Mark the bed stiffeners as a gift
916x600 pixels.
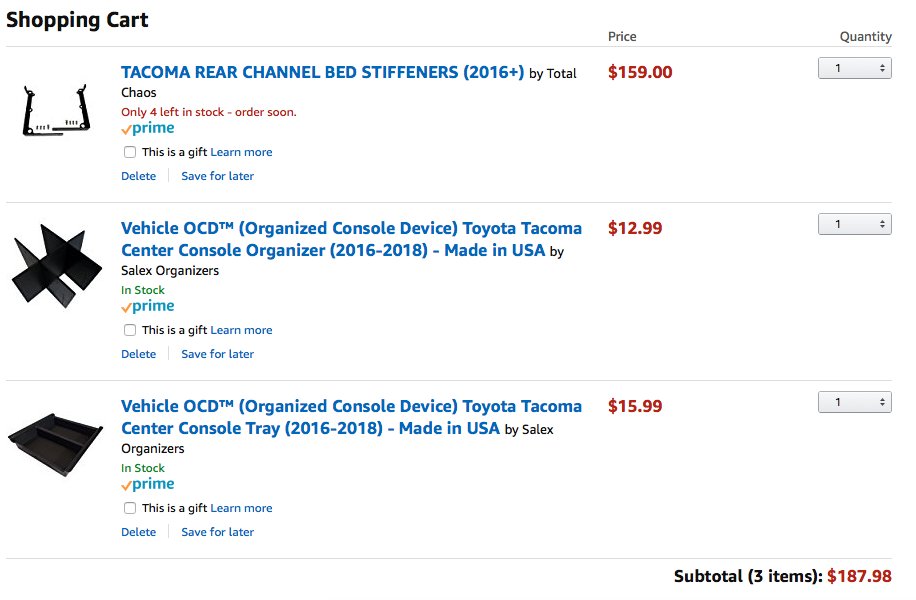tap(130, 152)
